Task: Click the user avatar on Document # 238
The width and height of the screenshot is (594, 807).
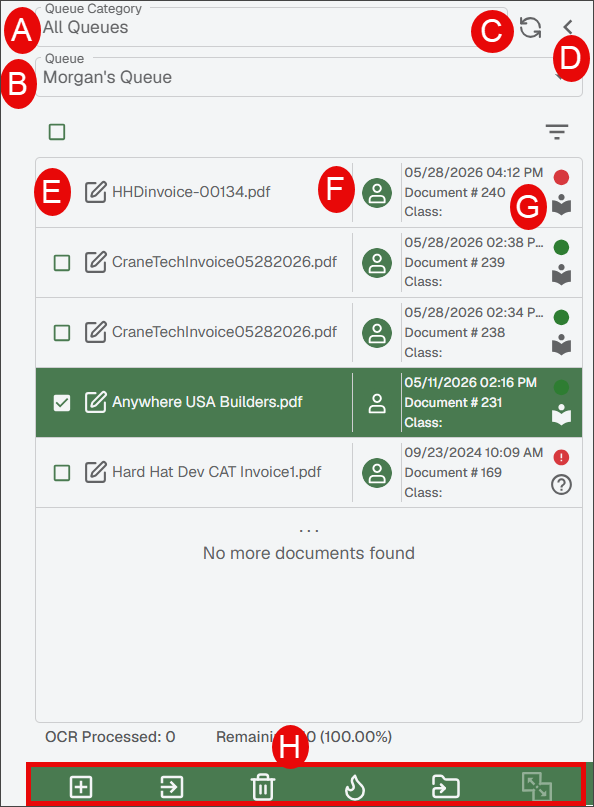Action: tap(377, 332)
